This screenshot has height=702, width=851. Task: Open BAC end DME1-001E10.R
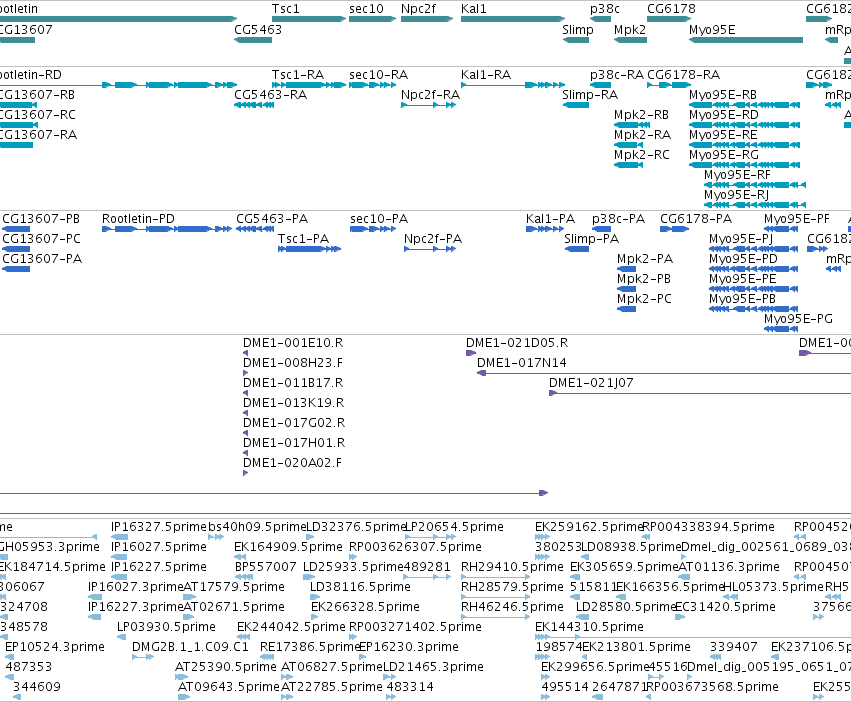coord(245,353)
